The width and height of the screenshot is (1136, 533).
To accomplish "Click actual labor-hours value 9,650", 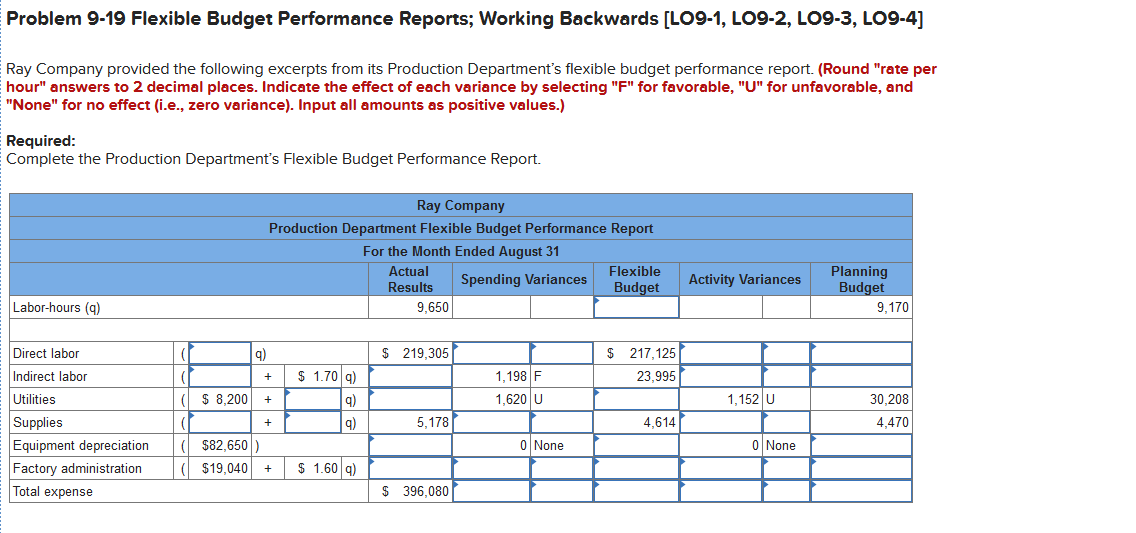I will click(433, 308).
